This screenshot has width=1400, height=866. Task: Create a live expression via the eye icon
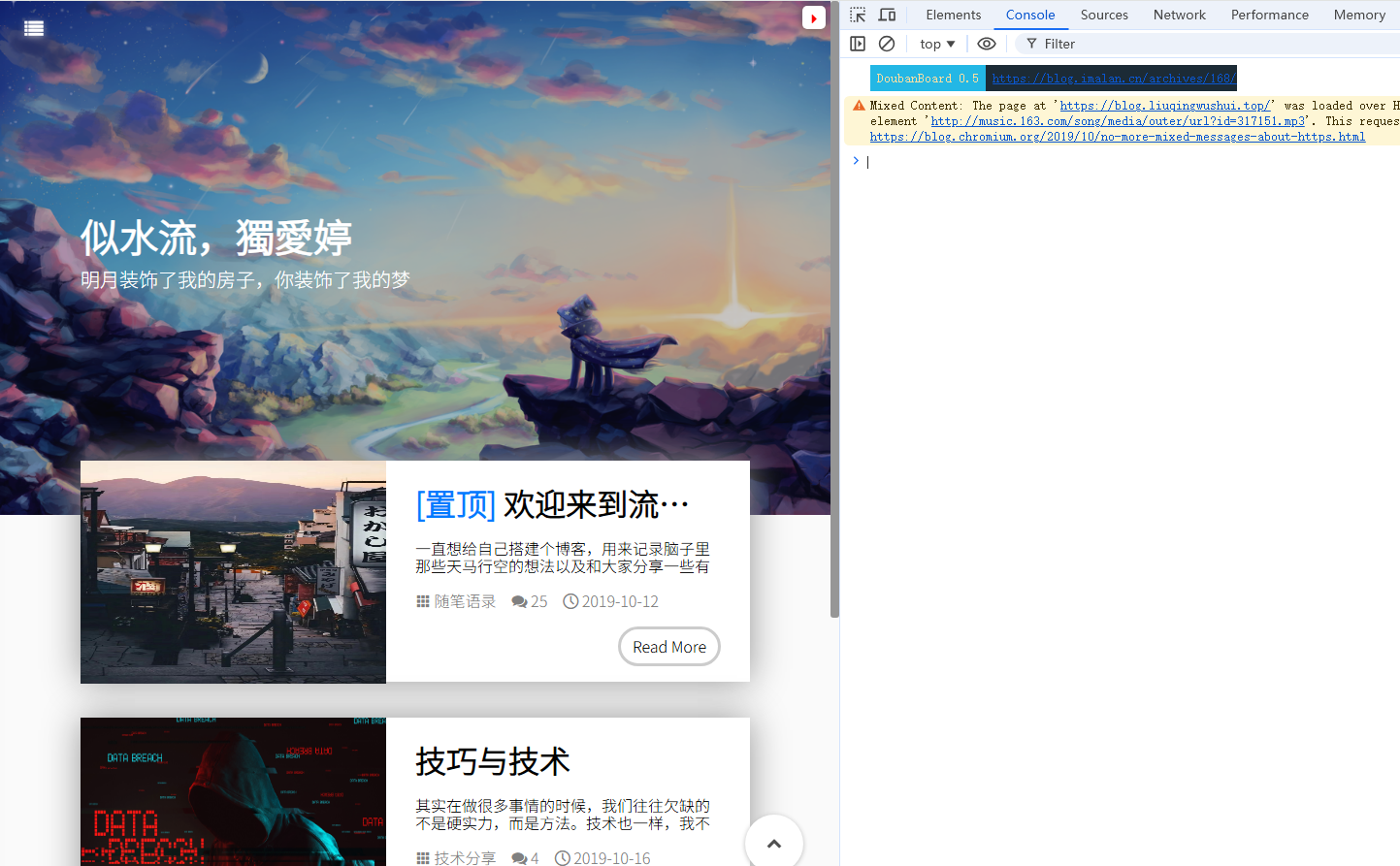(x=987, y=44)
